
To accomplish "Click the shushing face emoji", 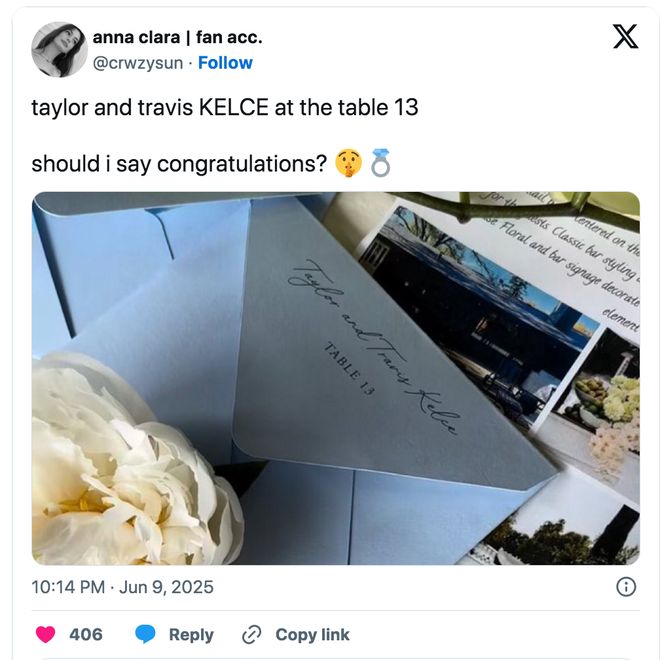I will click(x=348, y=163).
